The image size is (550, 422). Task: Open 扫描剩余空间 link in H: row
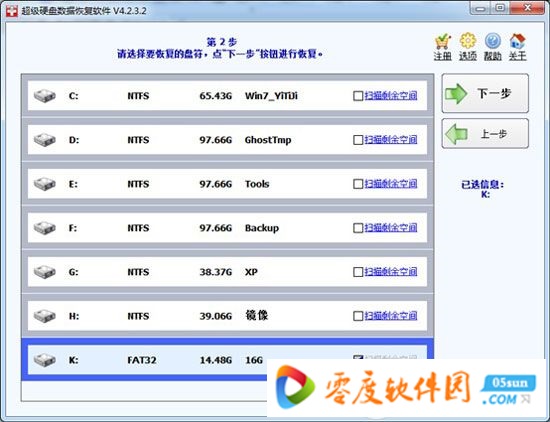(x=391, y=316)
